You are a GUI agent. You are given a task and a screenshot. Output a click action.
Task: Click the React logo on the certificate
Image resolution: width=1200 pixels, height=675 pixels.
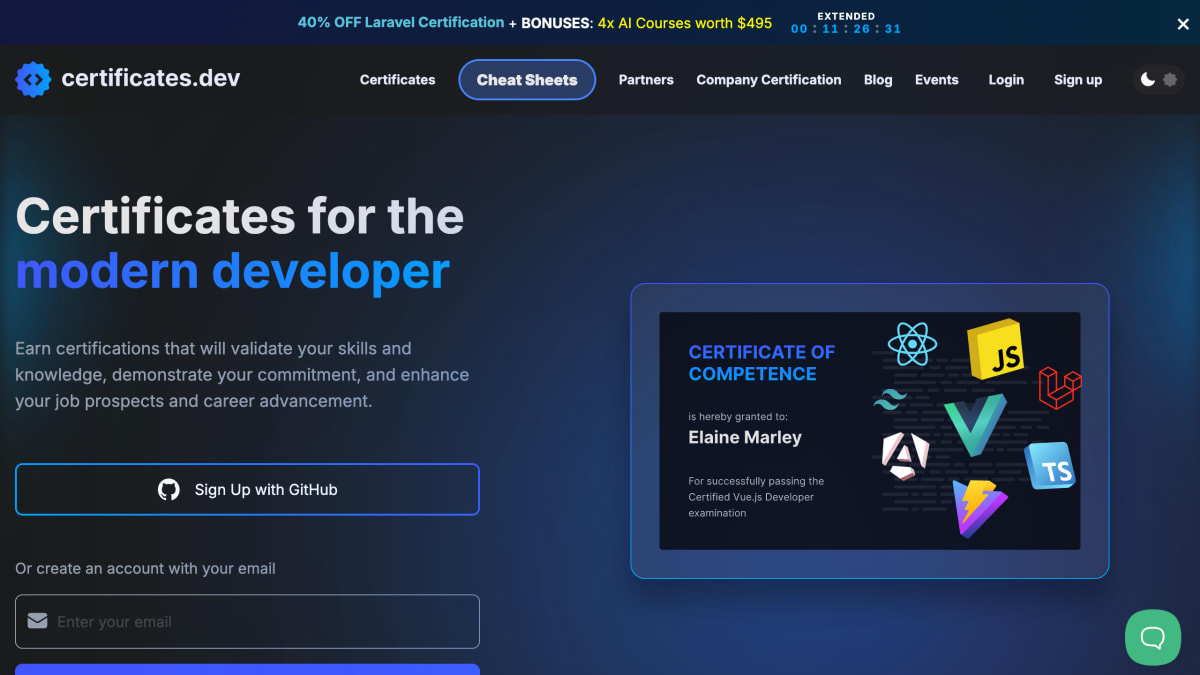click(x=912, y=344)
